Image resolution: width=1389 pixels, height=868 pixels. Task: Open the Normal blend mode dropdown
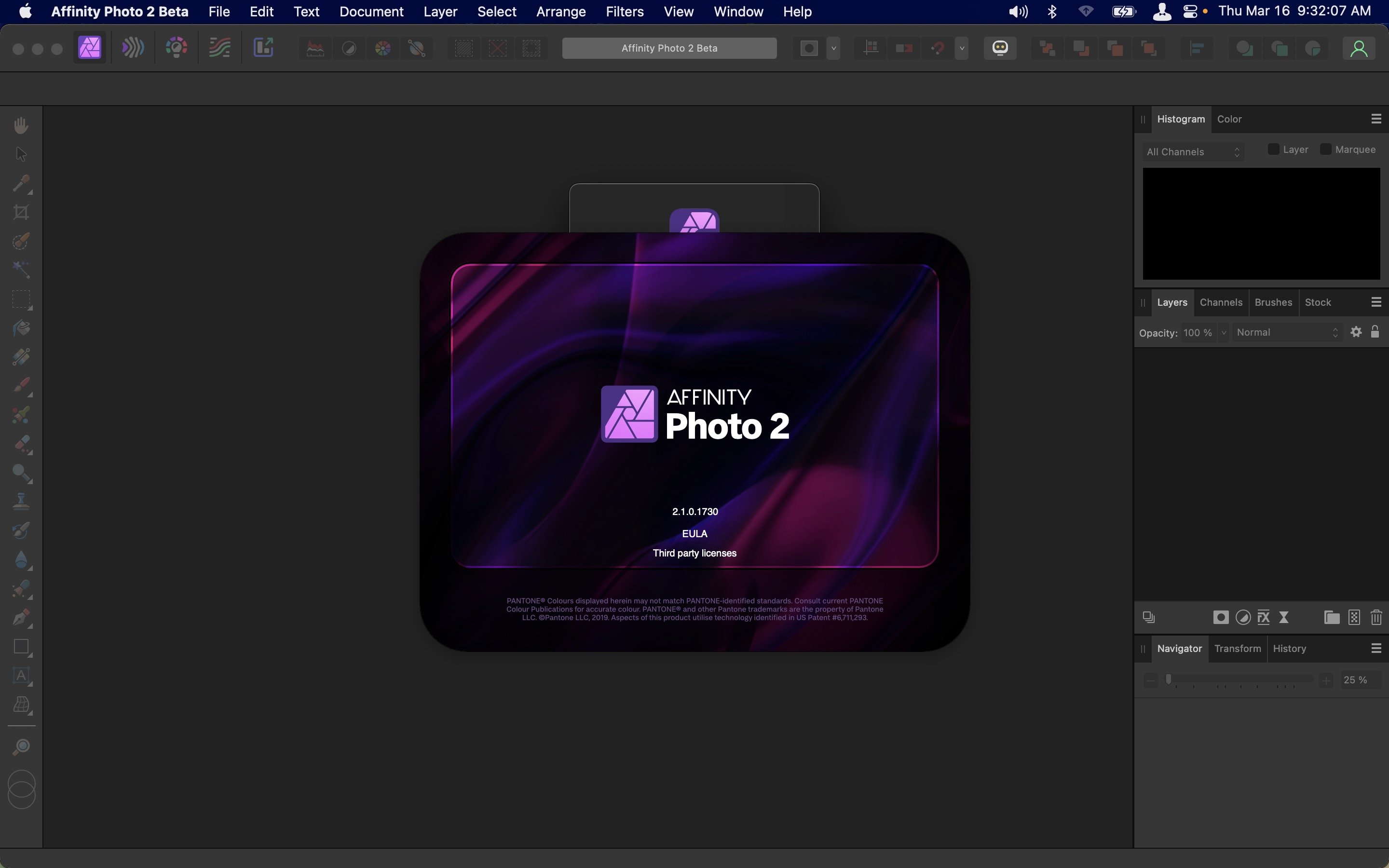coord(1287,332)
